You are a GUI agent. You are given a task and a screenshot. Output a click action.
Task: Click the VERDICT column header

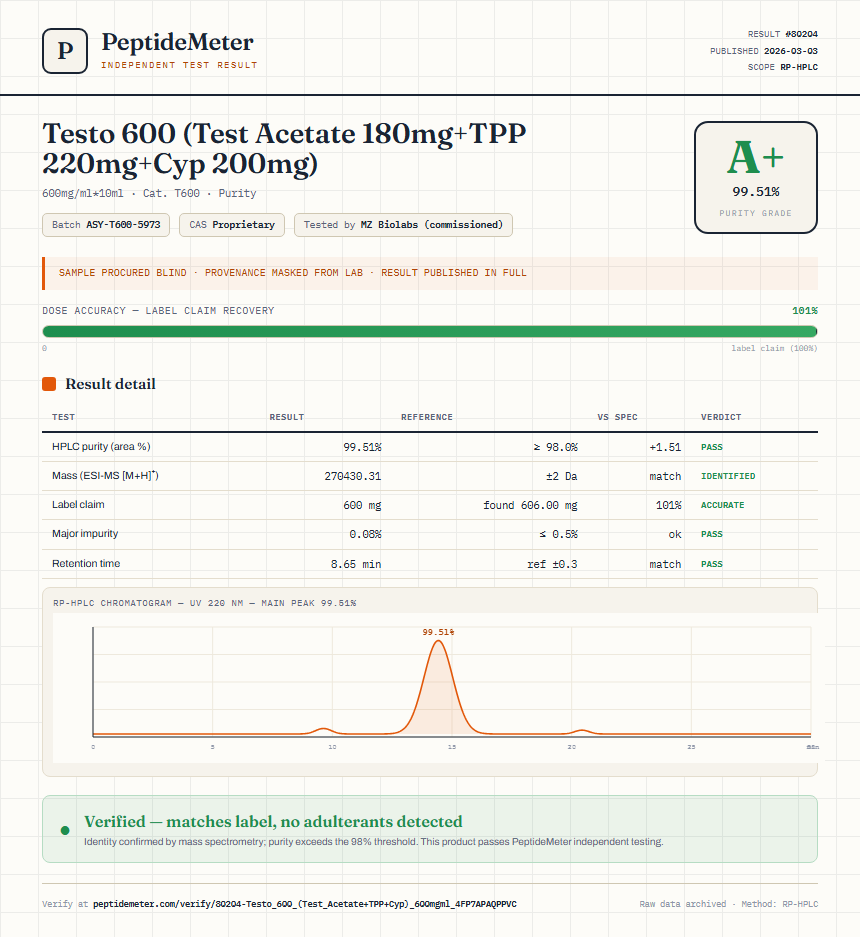721,417
